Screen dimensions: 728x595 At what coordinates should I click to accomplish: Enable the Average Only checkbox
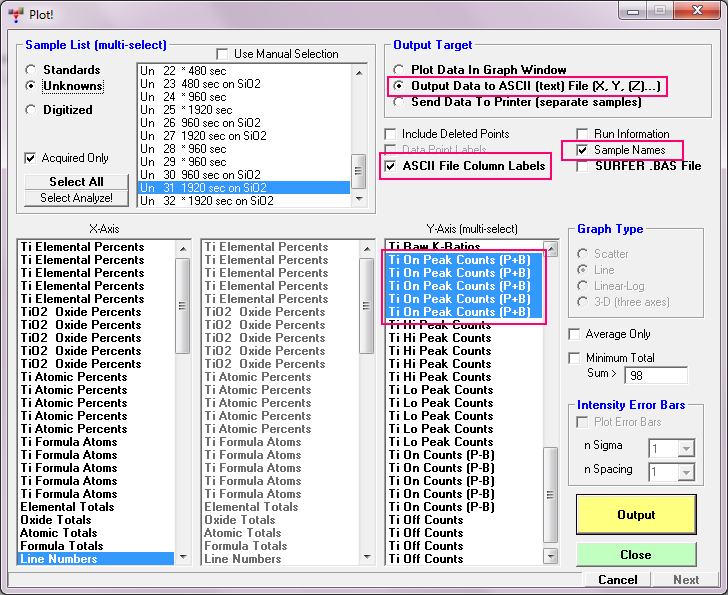pyautogui.click(x=574, y=334)
